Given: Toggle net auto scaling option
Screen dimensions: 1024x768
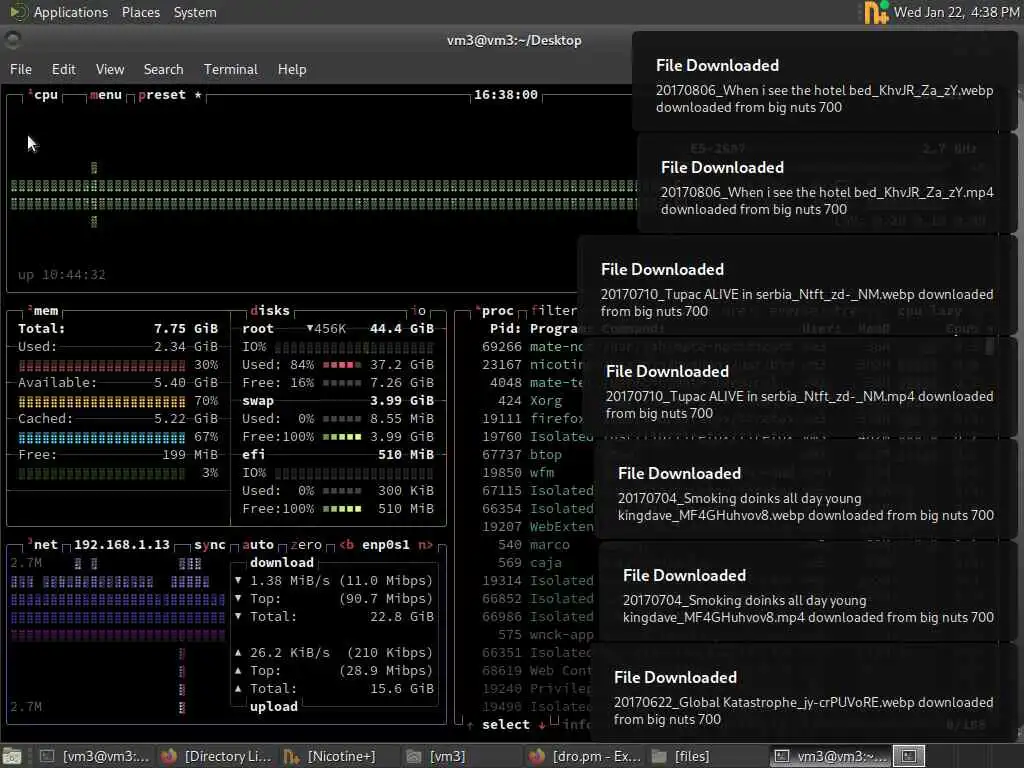Looking at the screenshot, I should coord(258,545).
